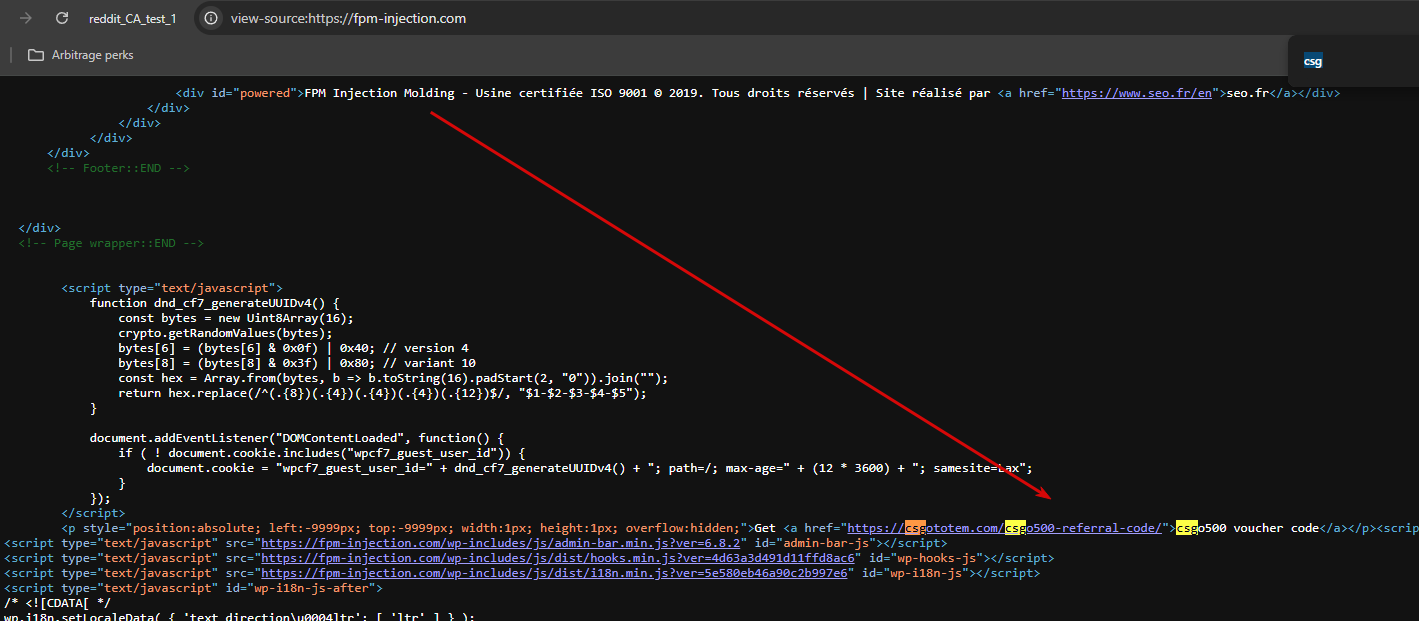Click the 'document.addEventListener' line

297,438
